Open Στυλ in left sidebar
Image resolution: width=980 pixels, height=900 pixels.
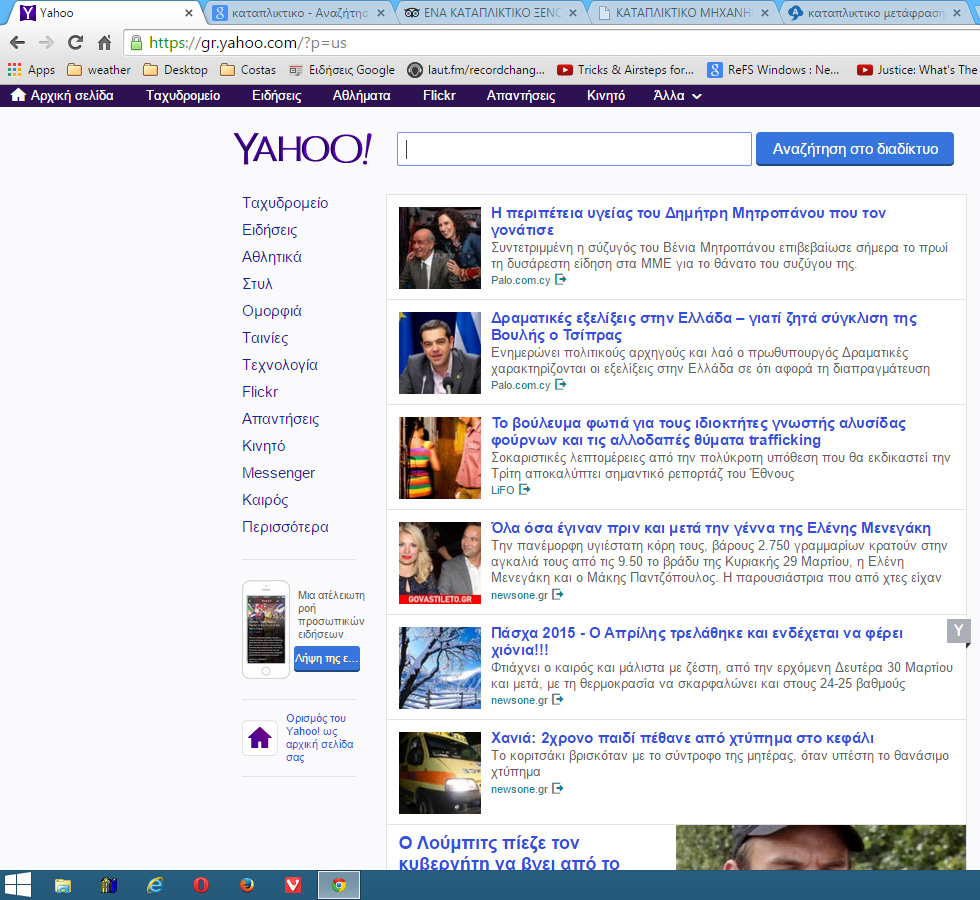coord(257,284)
